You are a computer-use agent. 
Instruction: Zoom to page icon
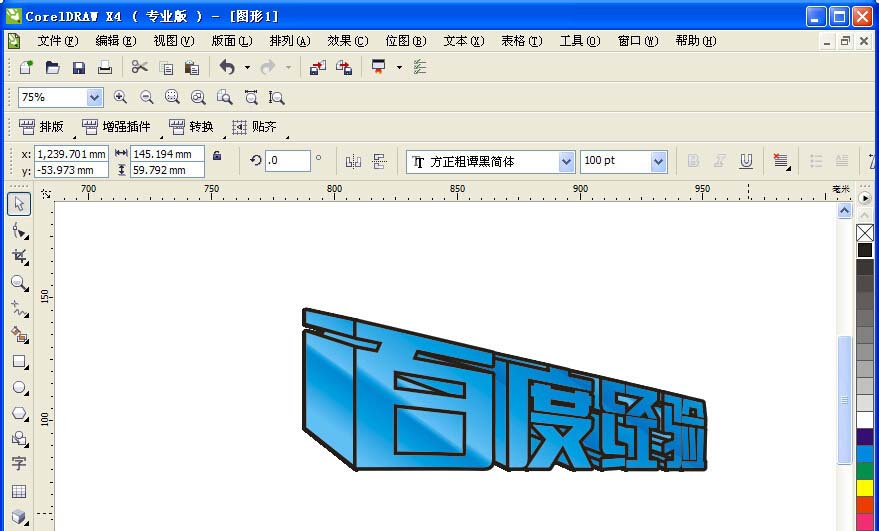click(x=224, y=97)
